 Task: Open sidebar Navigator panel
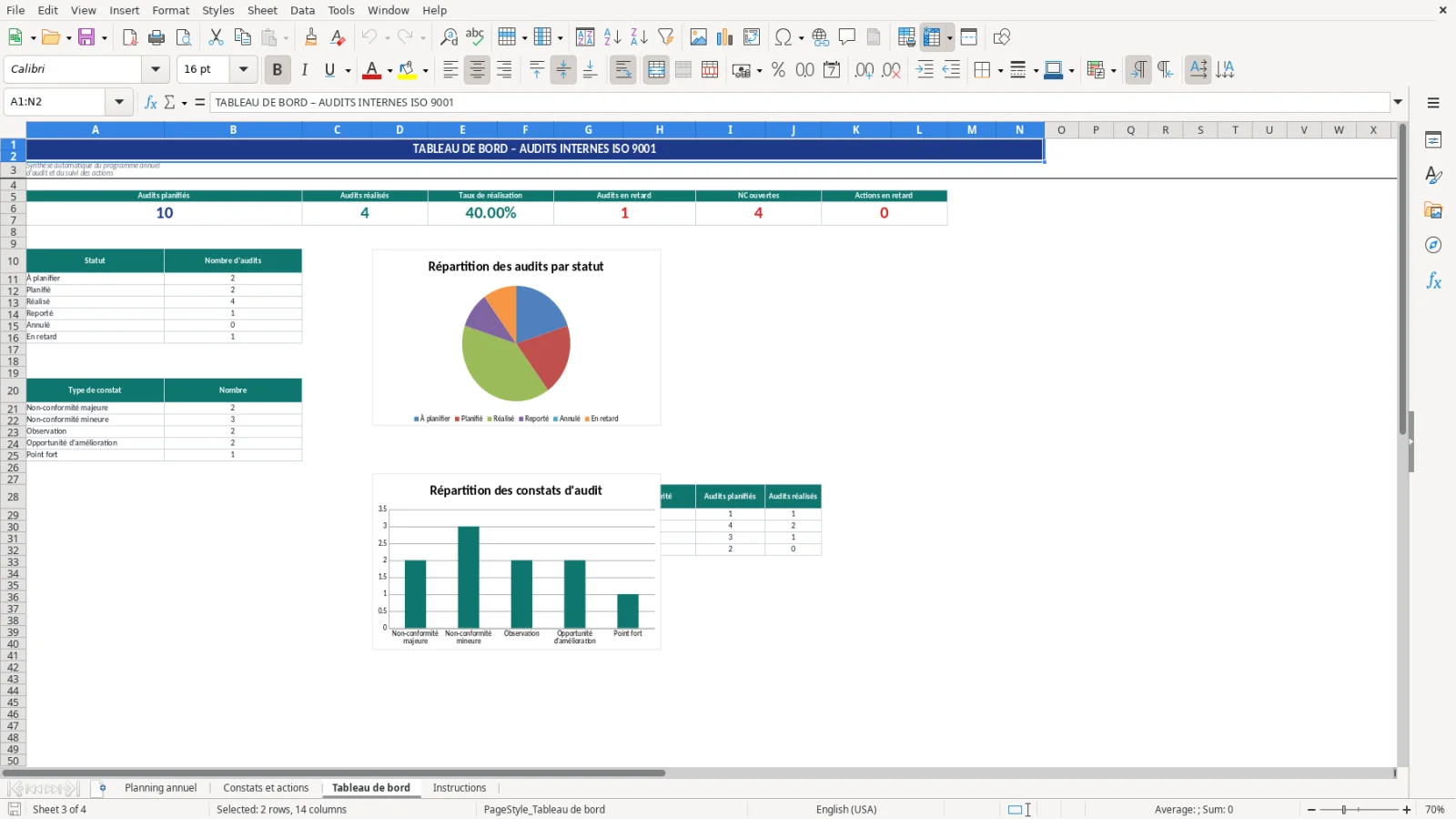coord(1433,246)
